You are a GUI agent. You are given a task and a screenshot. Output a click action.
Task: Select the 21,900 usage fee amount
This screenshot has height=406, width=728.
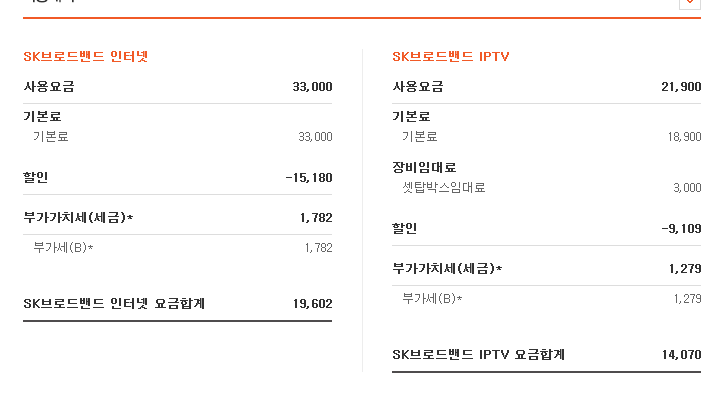(681, 87)
